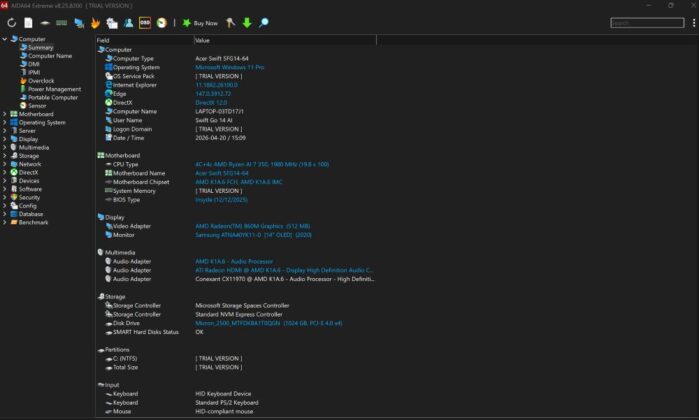Expand the Server tree node

tap(4, 131)
